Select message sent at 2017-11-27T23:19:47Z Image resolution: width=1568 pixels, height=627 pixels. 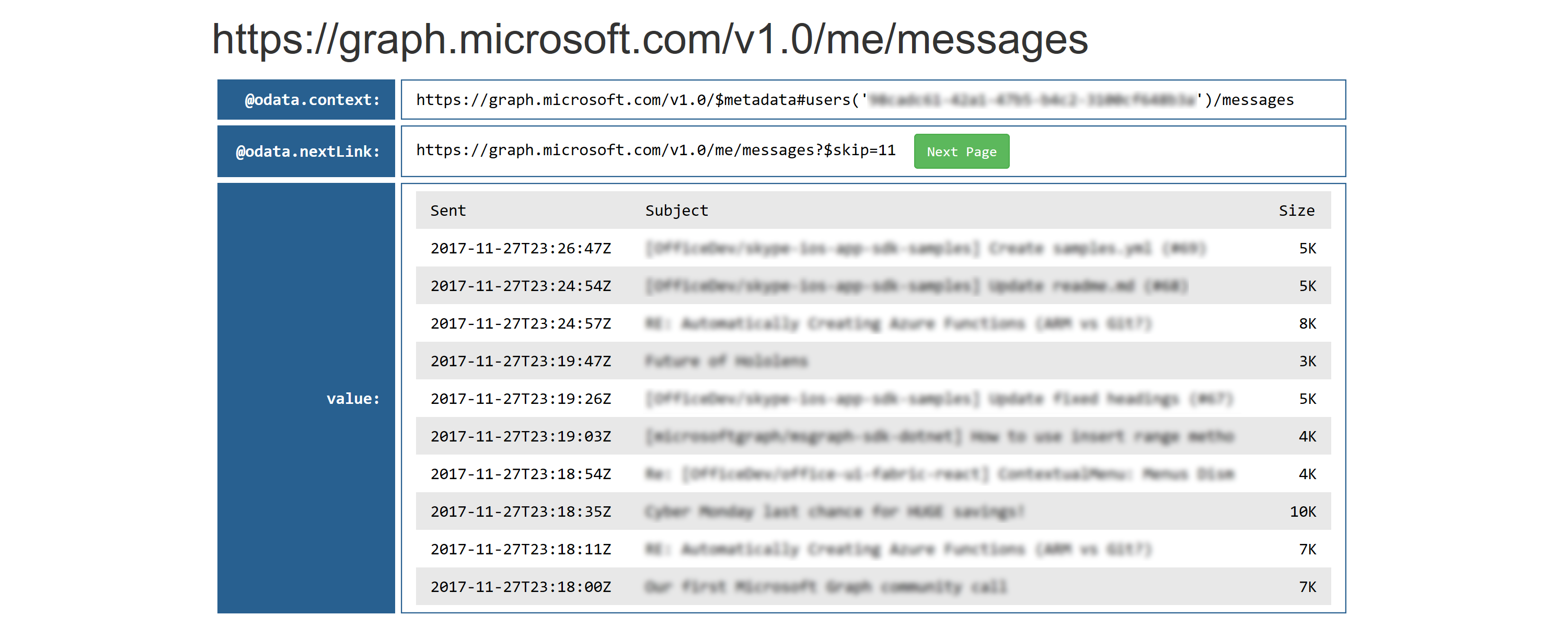(x=521, y=362)
